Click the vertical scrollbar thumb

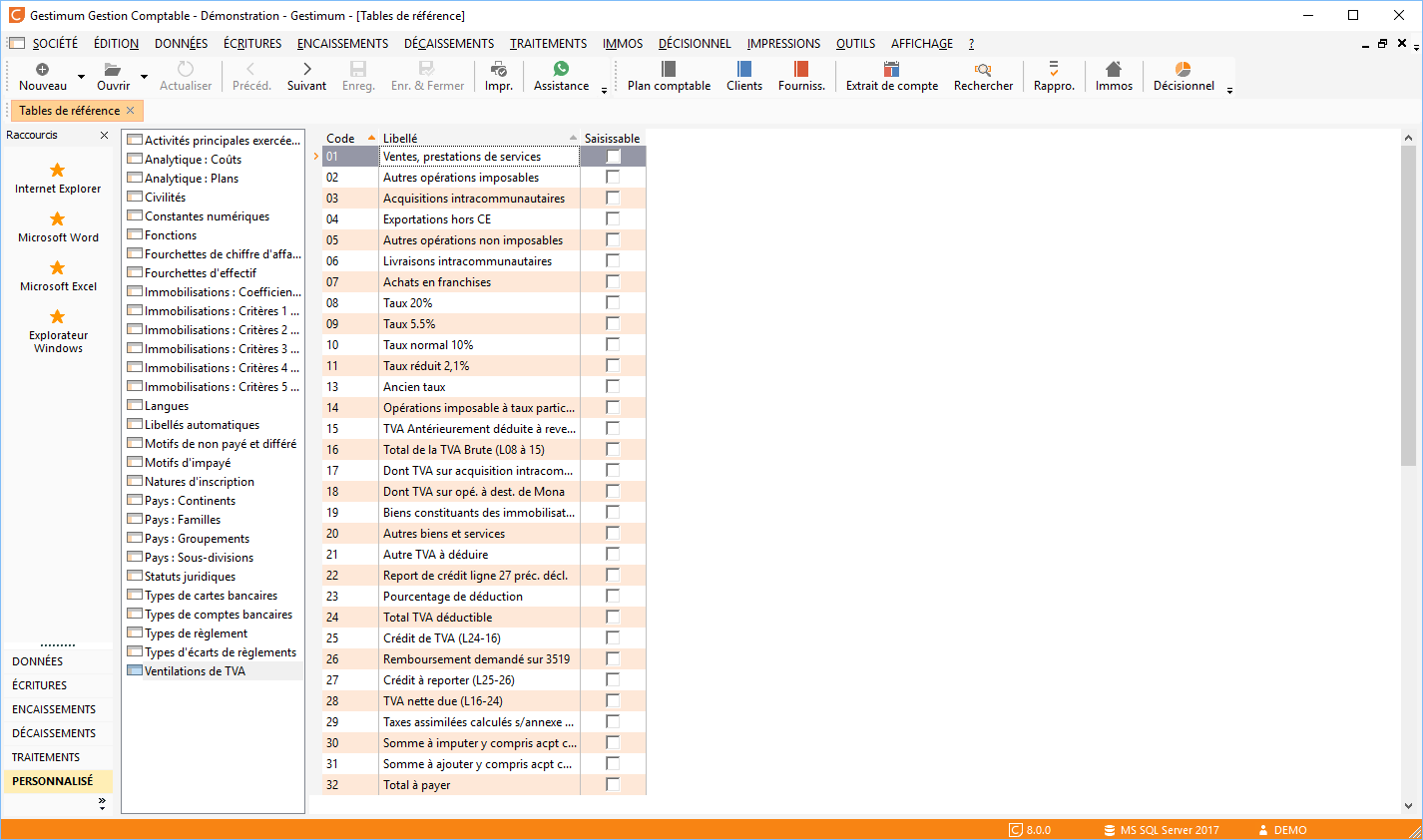pyautogui.click(x=1408, y=305)
